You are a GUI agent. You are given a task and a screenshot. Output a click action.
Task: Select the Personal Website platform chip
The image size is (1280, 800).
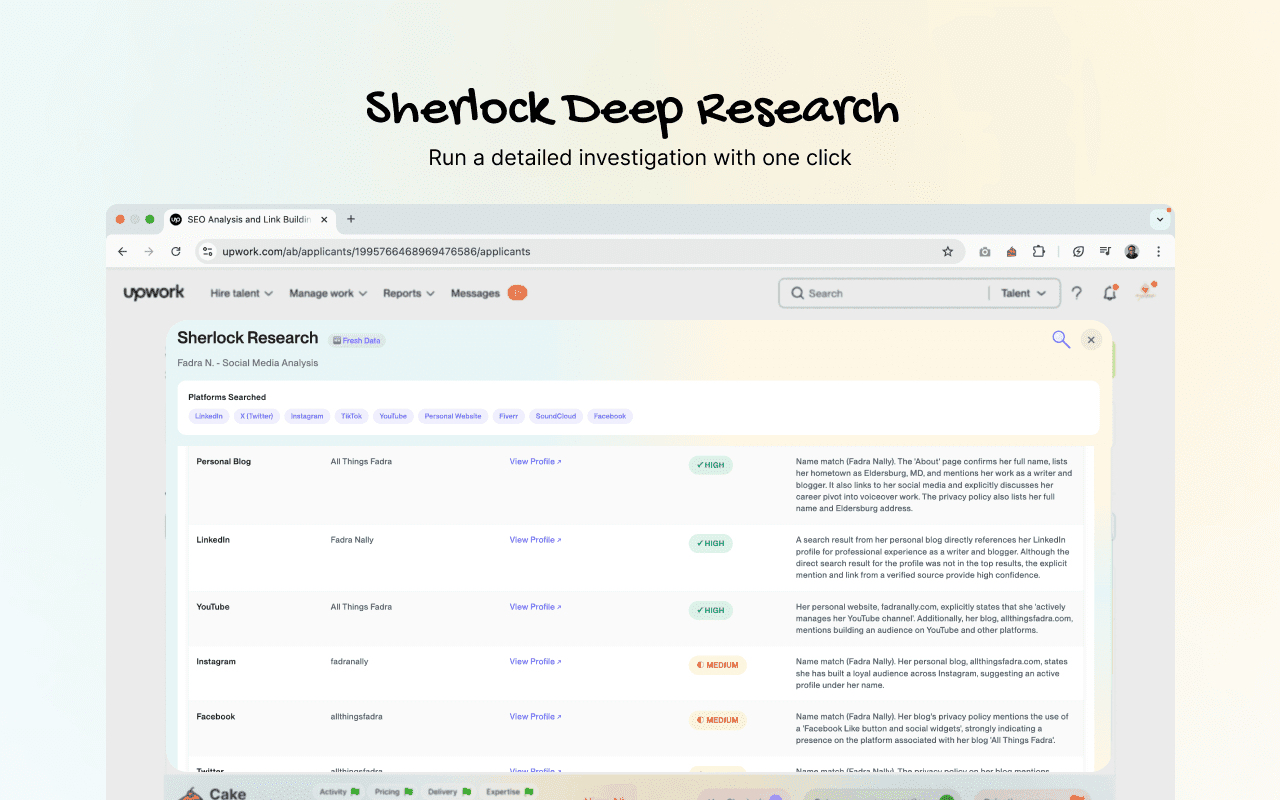pos(453,416)
